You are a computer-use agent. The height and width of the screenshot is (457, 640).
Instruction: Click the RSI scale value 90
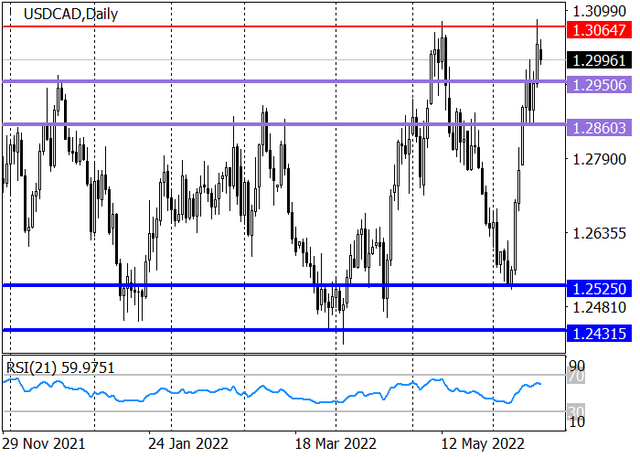click(577, 365)
